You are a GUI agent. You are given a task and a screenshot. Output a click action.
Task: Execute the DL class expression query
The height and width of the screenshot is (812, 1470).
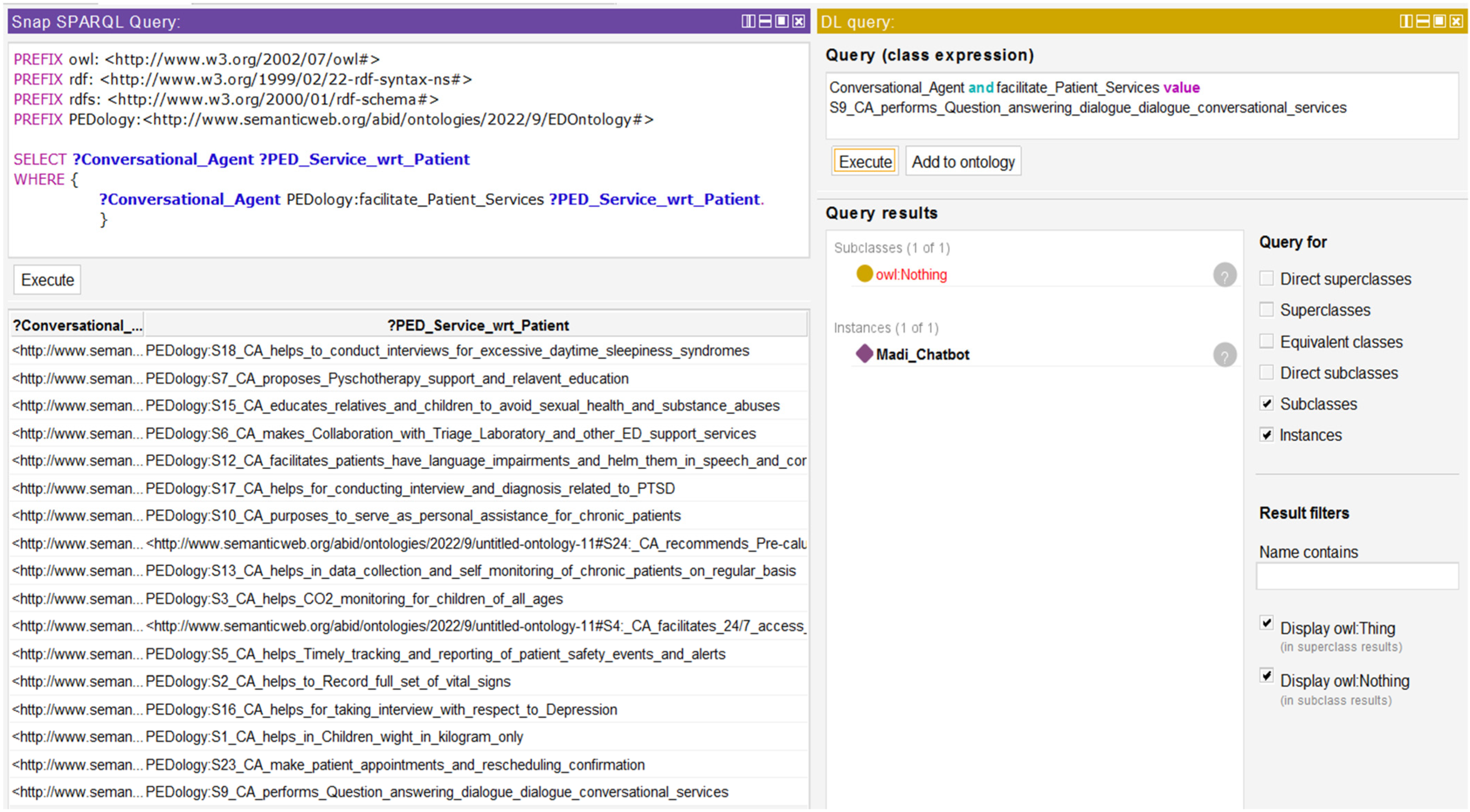click(865, 162)
